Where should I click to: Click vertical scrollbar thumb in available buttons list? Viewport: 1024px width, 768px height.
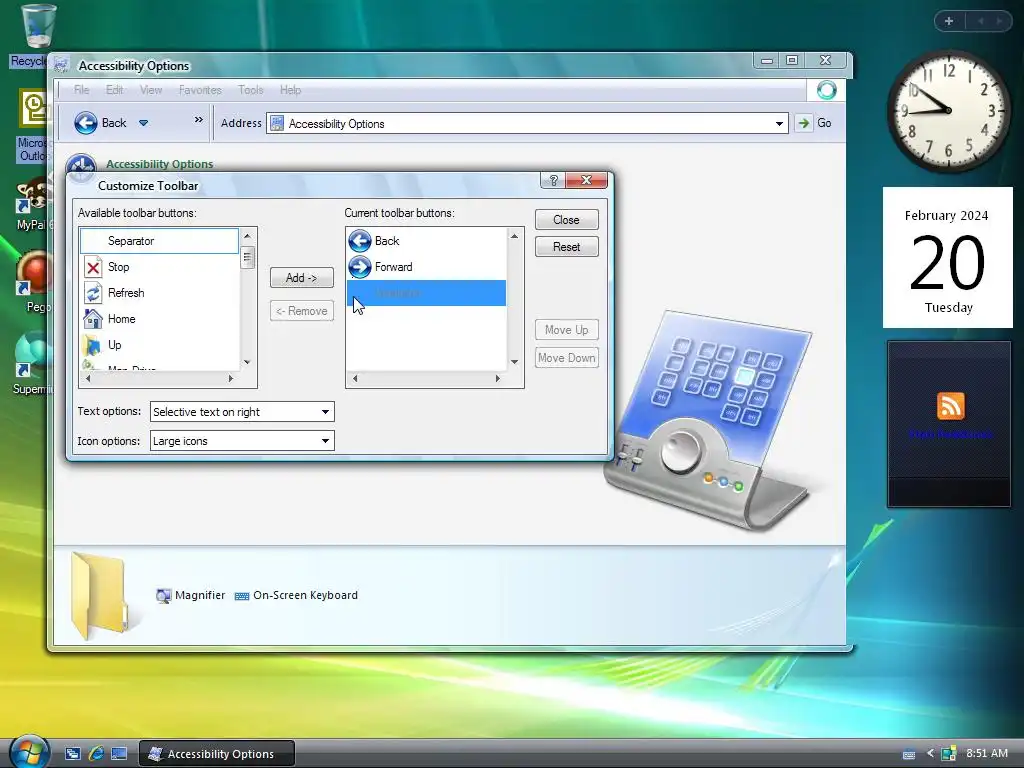(248, 257)
